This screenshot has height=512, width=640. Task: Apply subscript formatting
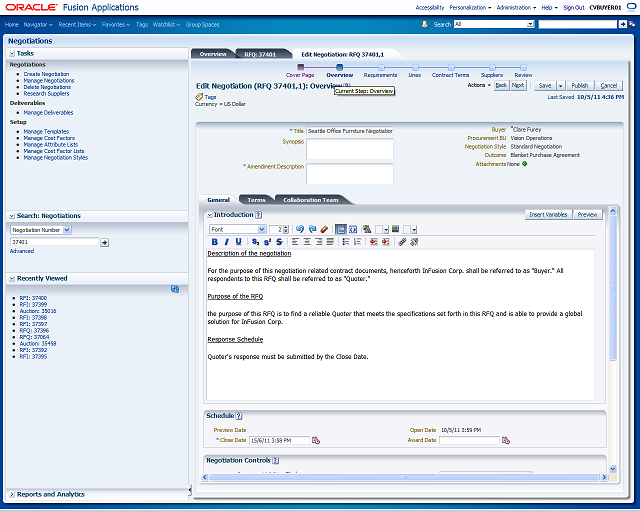[x=255, y=242]
